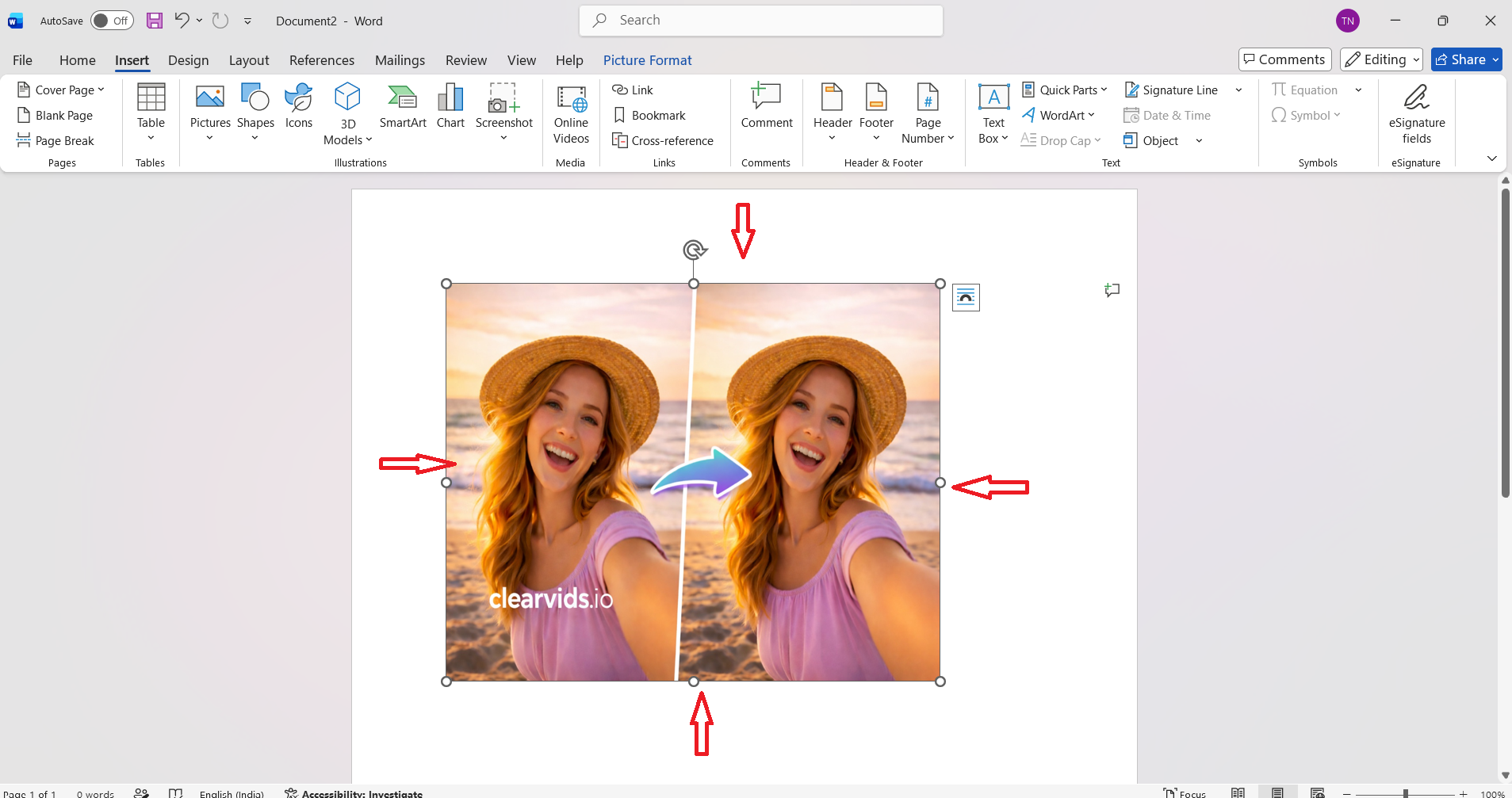This screenshot has width=1512, height=798.
Task: Open the Picture Format tab
Action: [x=648, y=60]
